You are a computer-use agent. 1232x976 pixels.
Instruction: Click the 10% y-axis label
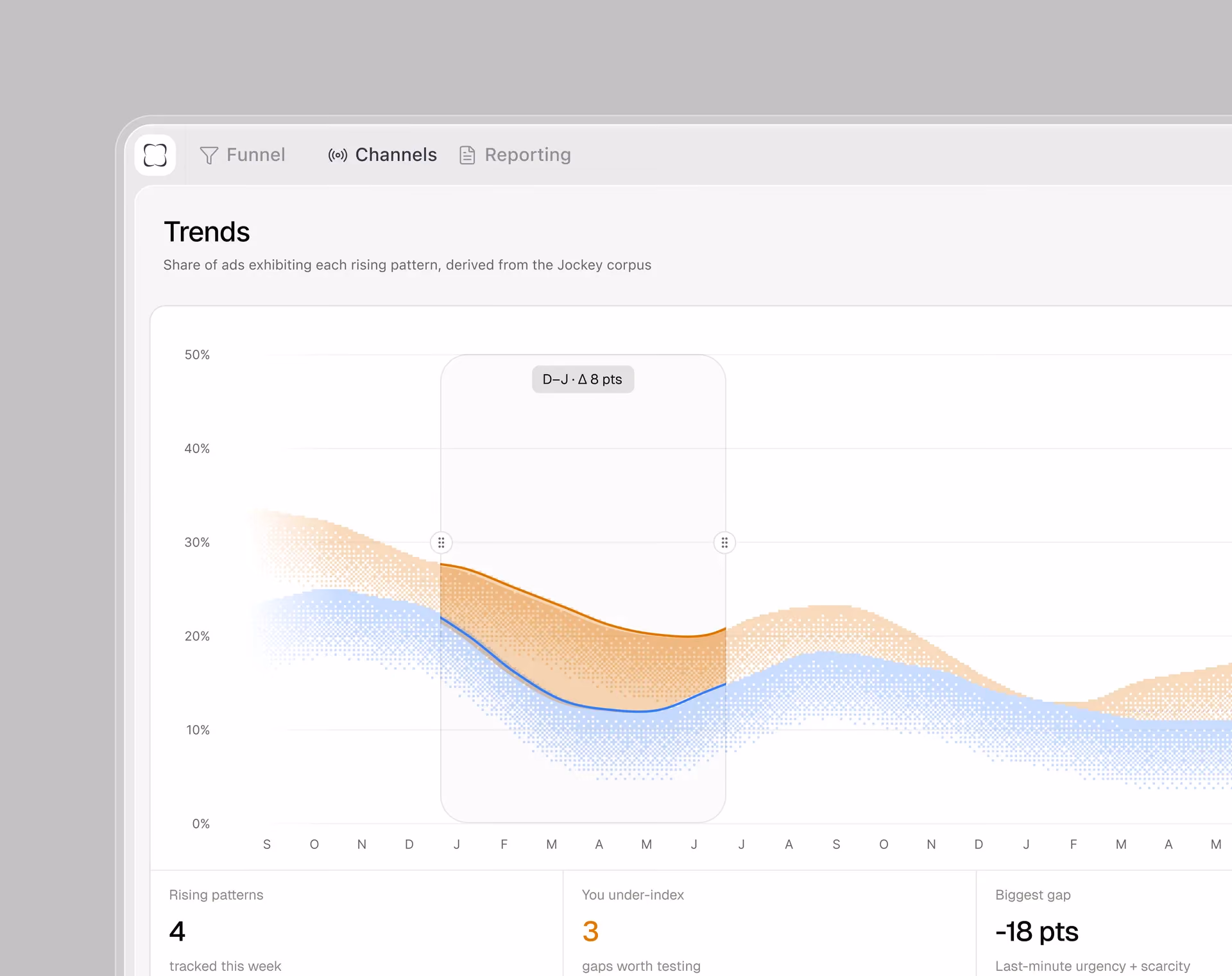click(x=198, y=730)
